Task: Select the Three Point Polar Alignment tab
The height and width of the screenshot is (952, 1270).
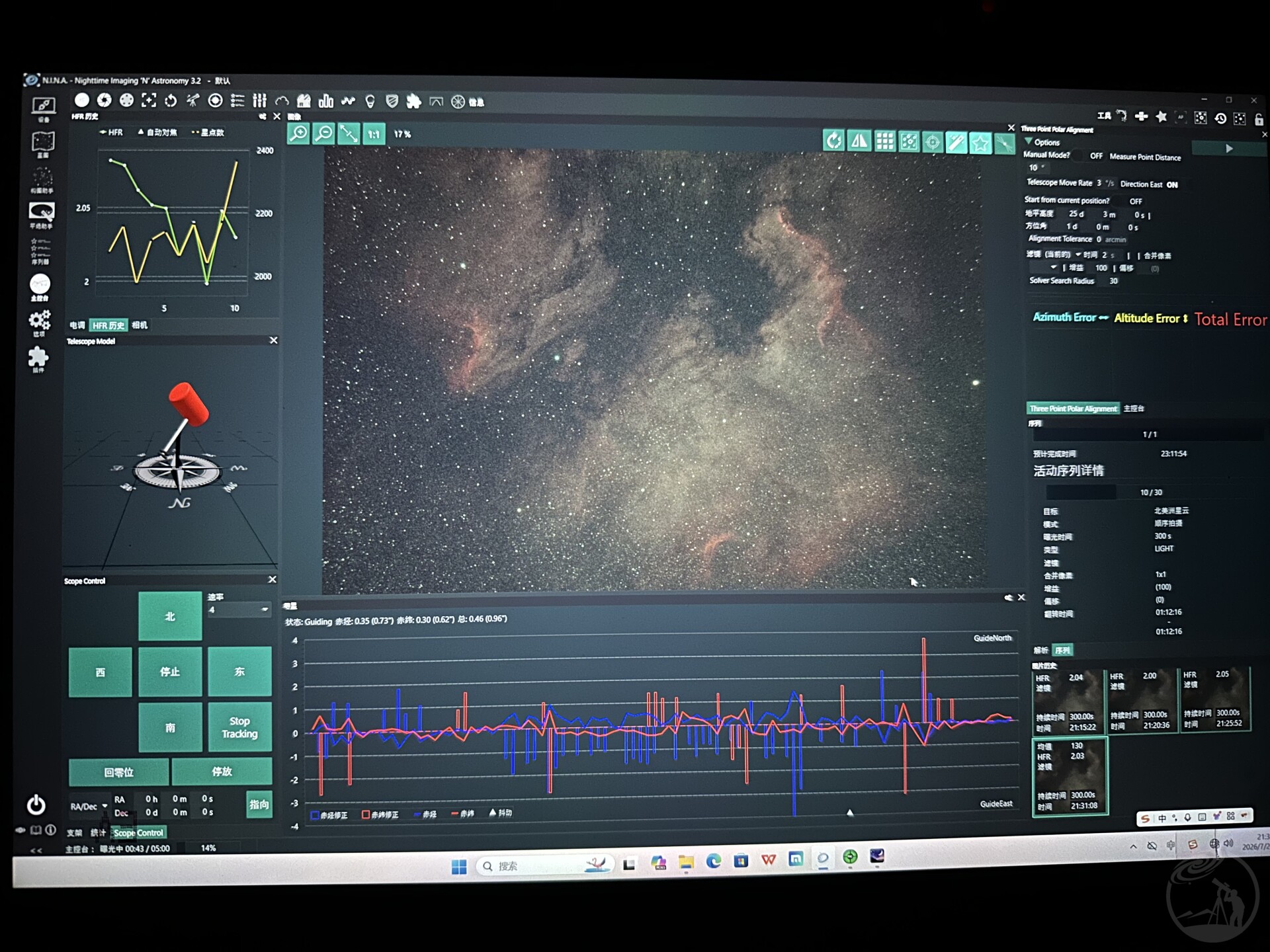Action: tap(1073, 409)
